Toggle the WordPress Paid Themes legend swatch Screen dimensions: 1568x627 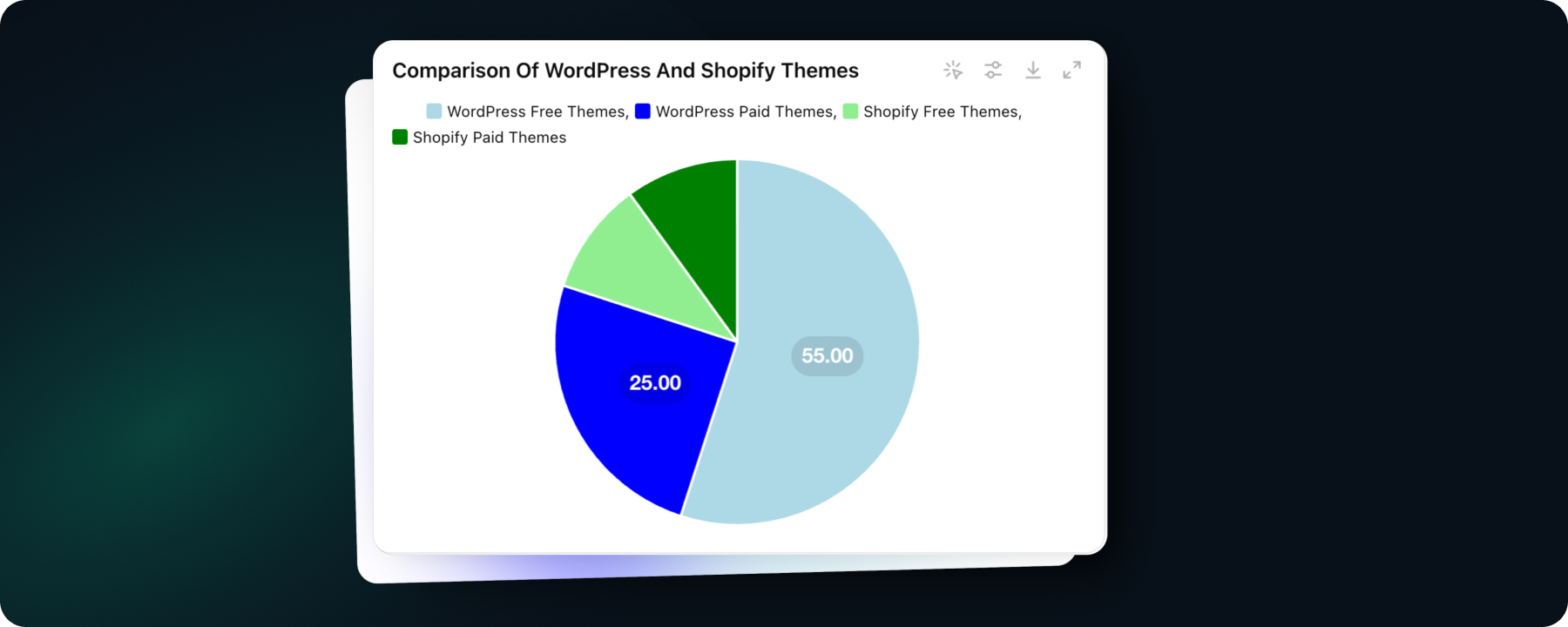coord(643,111)
